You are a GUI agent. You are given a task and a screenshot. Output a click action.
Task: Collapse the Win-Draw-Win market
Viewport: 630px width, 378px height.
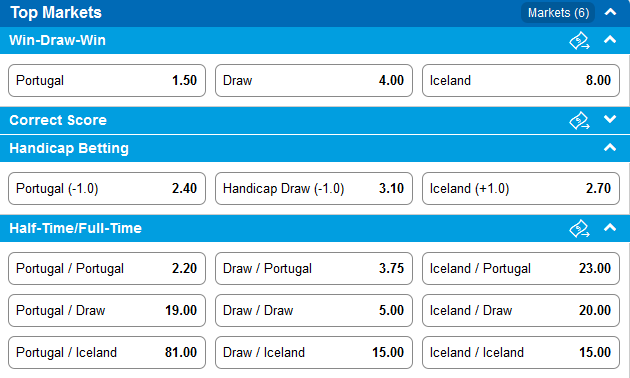tap(610, 40)
